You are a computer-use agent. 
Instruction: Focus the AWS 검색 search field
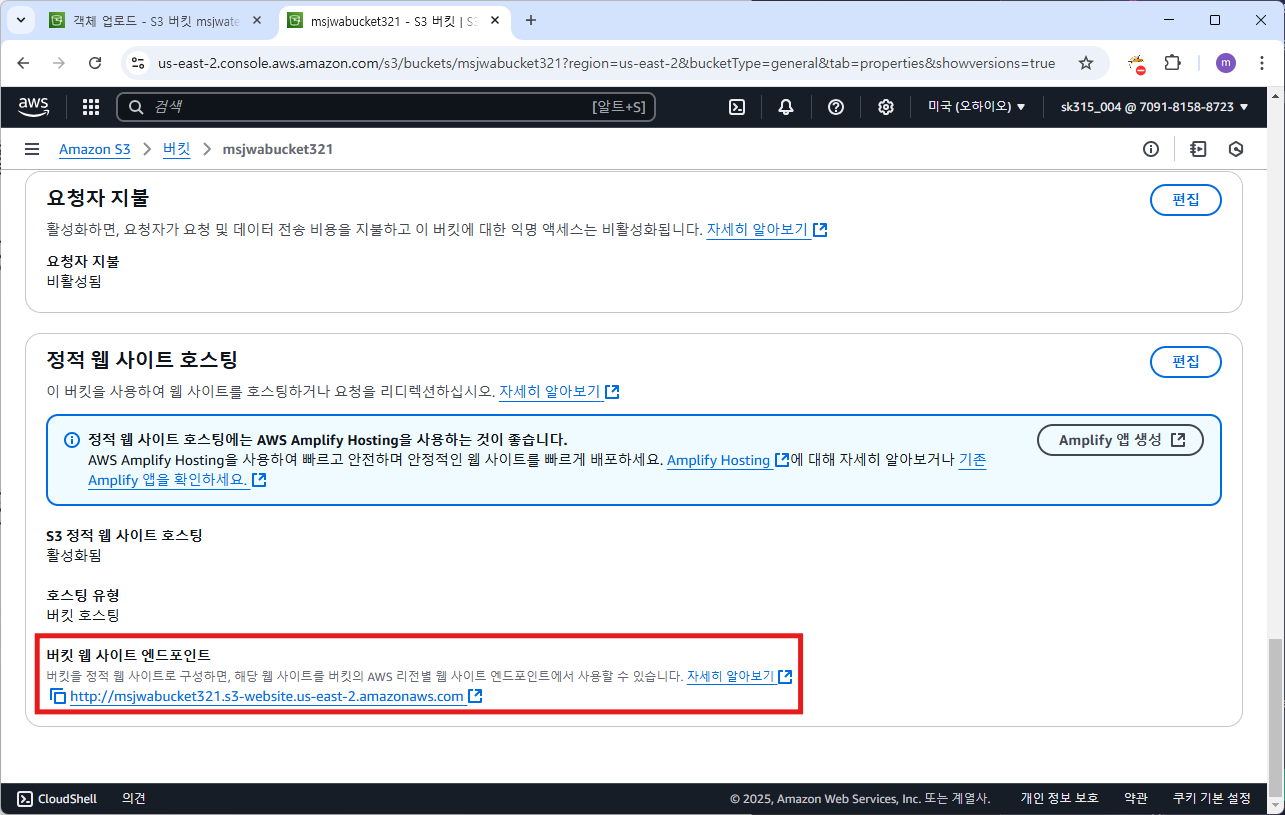pyautogui.click(x=386, y=107)
